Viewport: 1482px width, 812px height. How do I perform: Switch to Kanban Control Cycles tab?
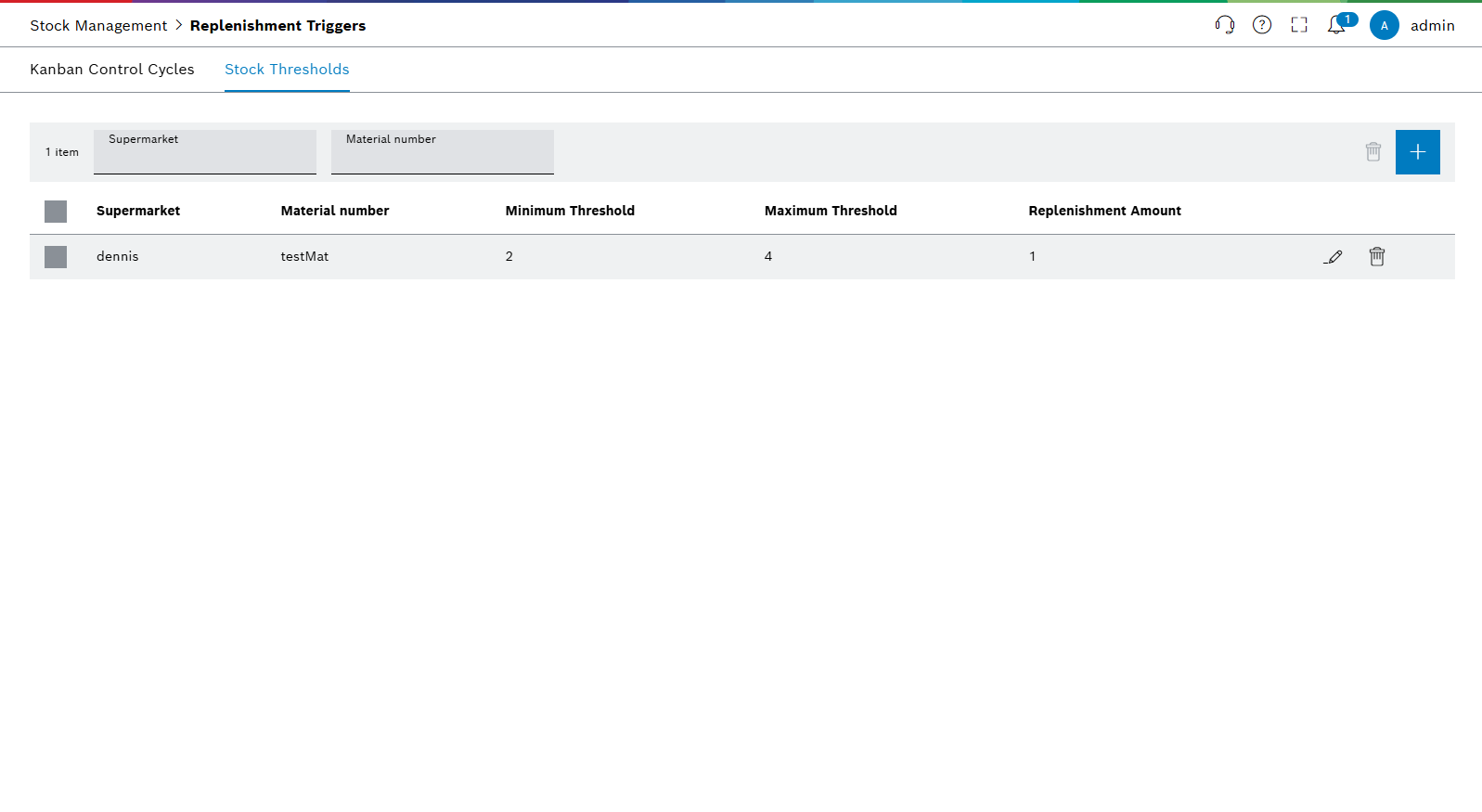point(112,70)
